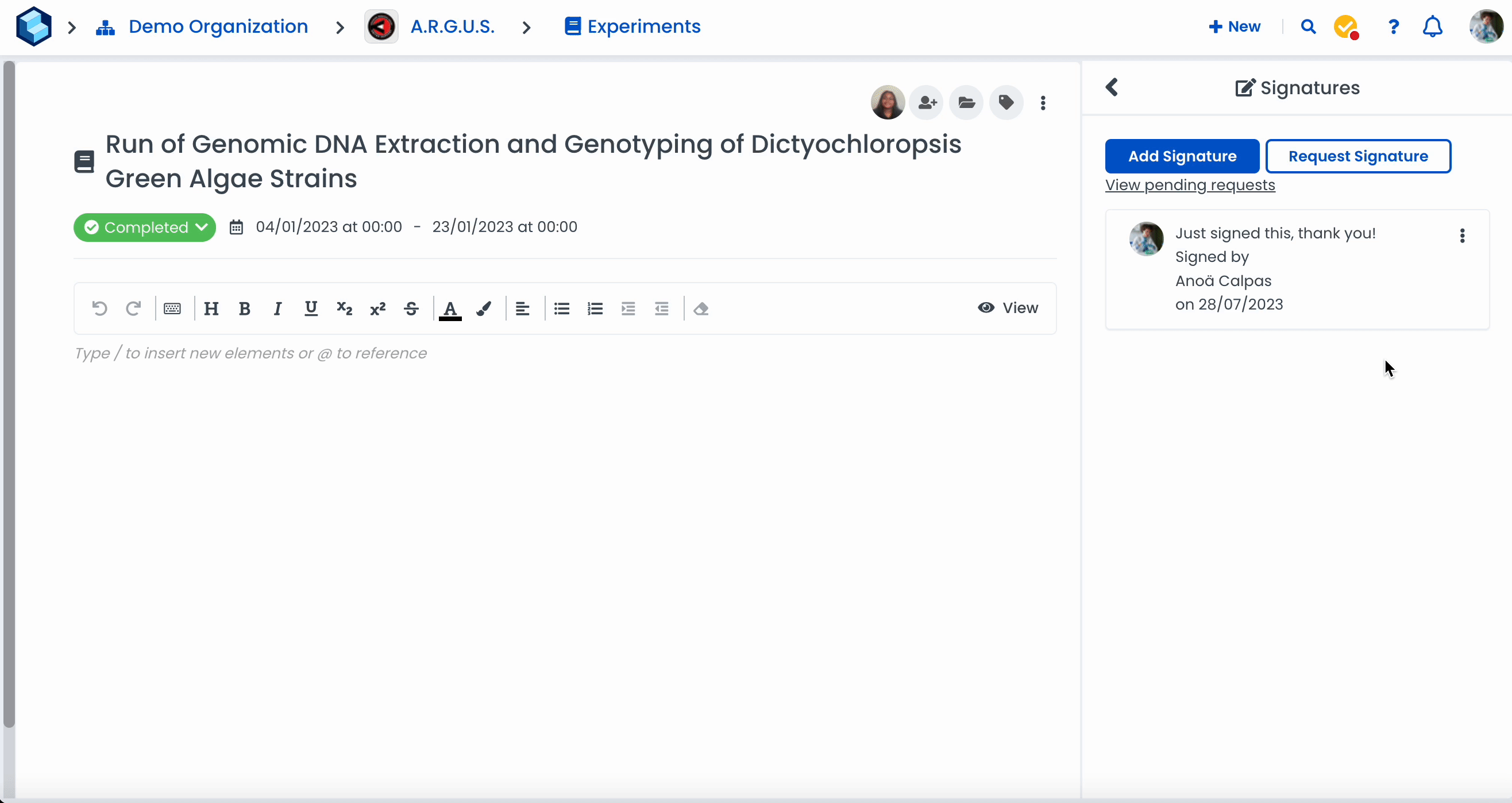
Task: Expand the Completed status dropdown
Action: click(144, 227)
